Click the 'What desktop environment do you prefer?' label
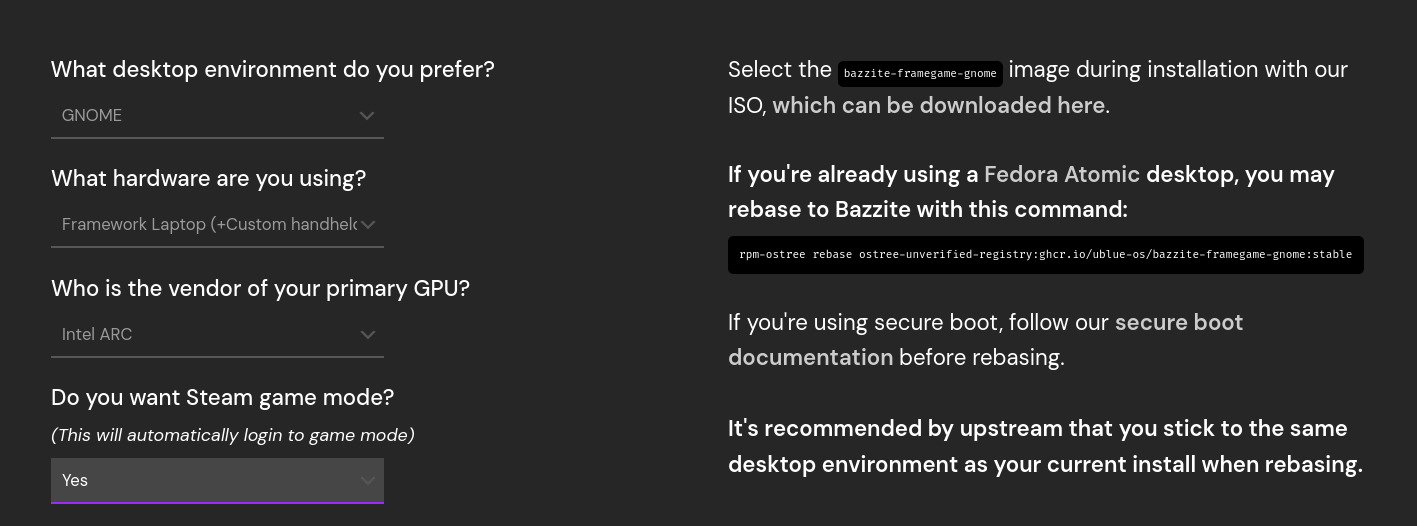1417x526 pixels. tap(272, 70)
